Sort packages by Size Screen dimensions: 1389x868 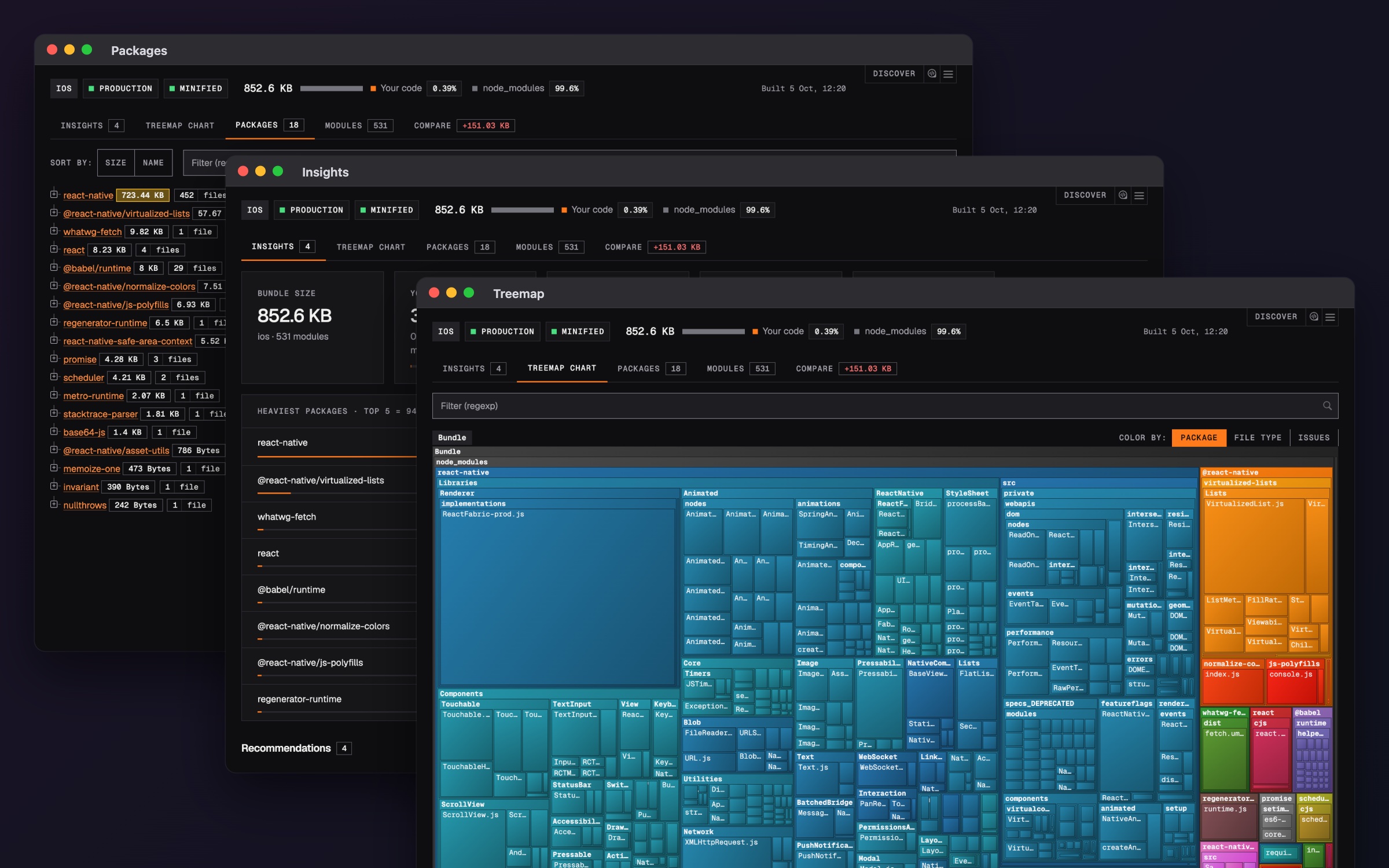coord(116,163)
